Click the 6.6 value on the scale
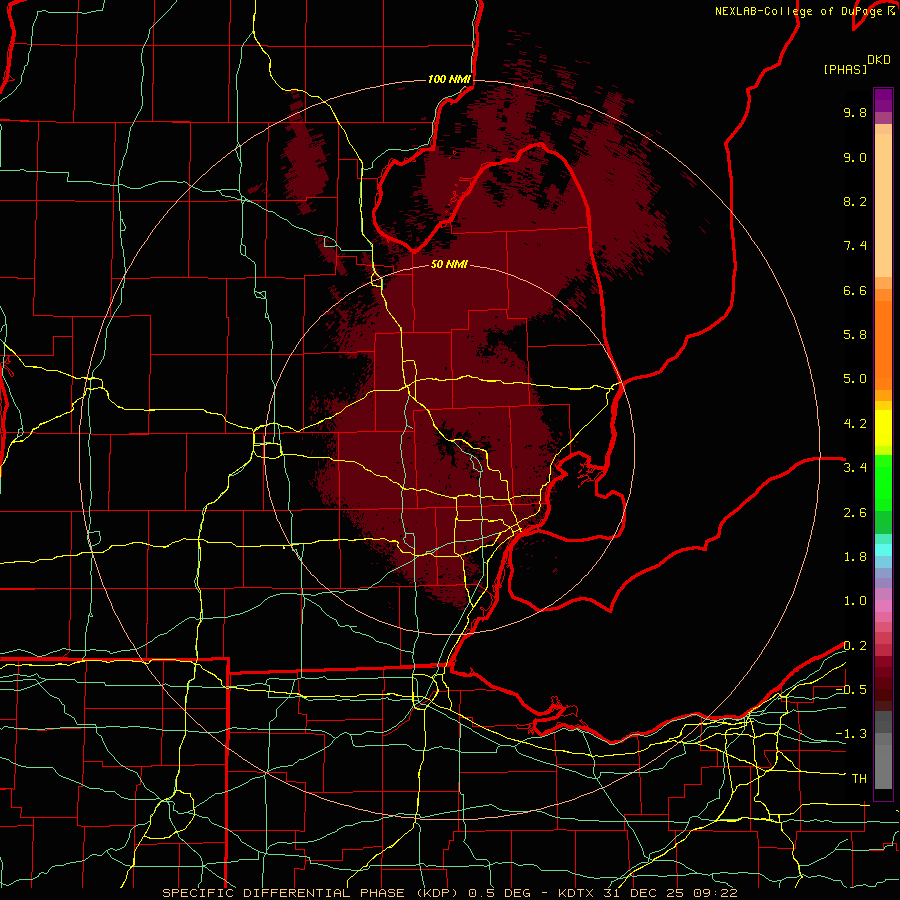The width and height of the screenshot is (900, 900). point(855,290)
